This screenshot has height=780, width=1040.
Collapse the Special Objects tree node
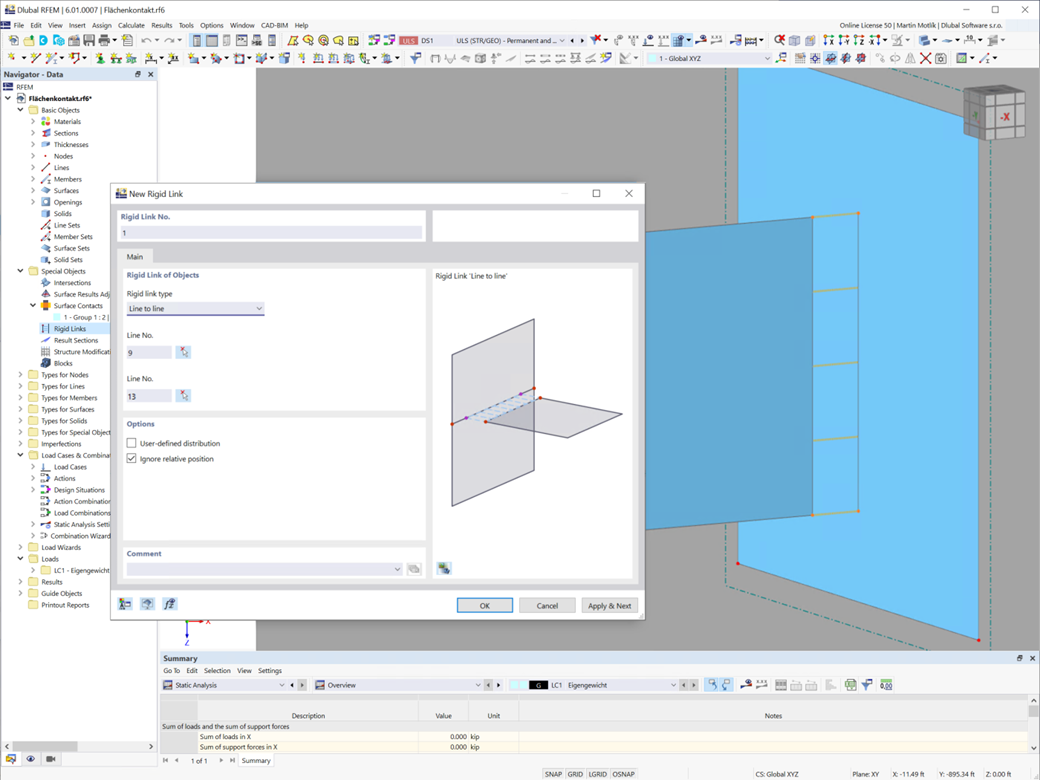(x=21, y=271)
